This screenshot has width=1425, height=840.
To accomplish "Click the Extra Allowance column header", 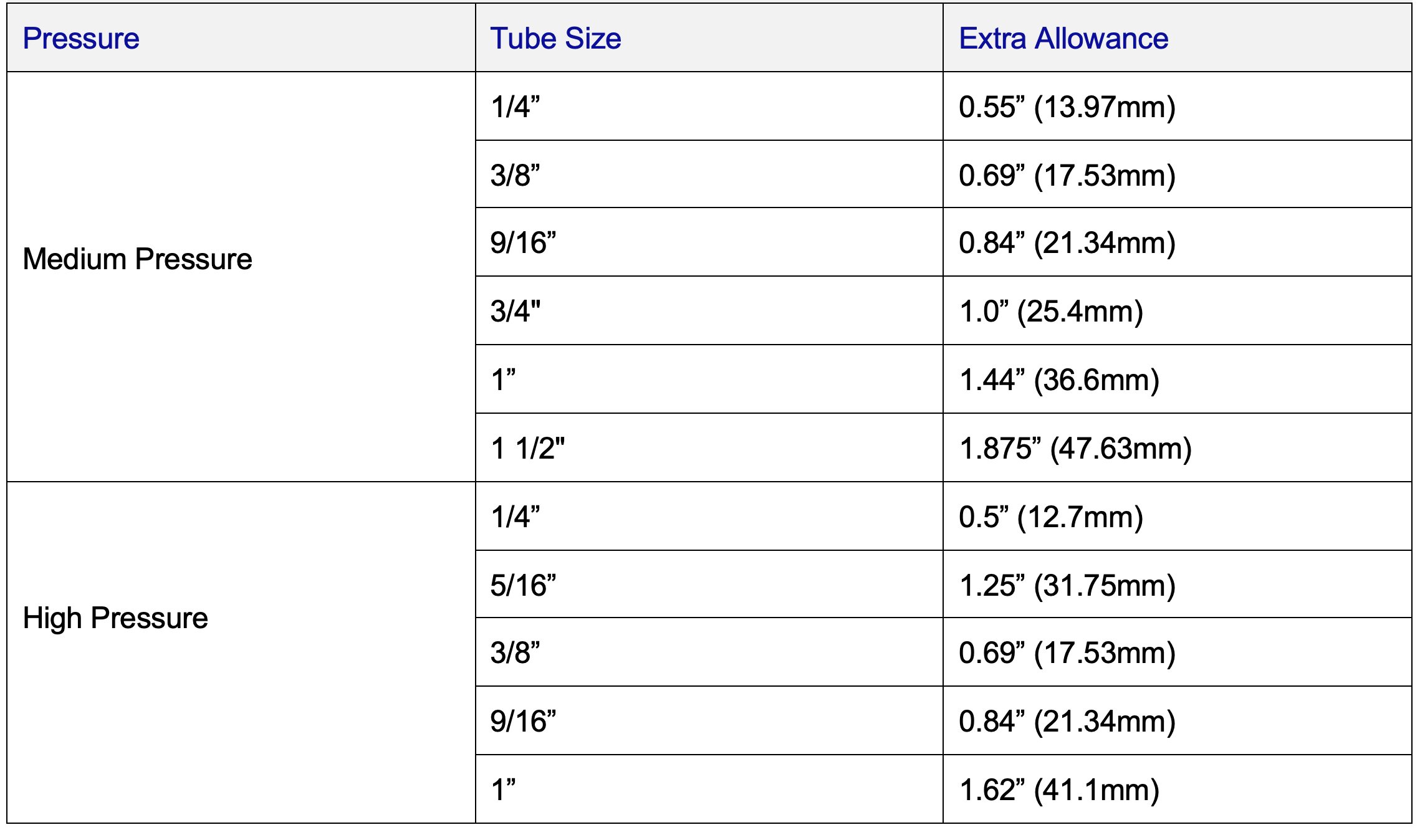I will coord(1063,39).
